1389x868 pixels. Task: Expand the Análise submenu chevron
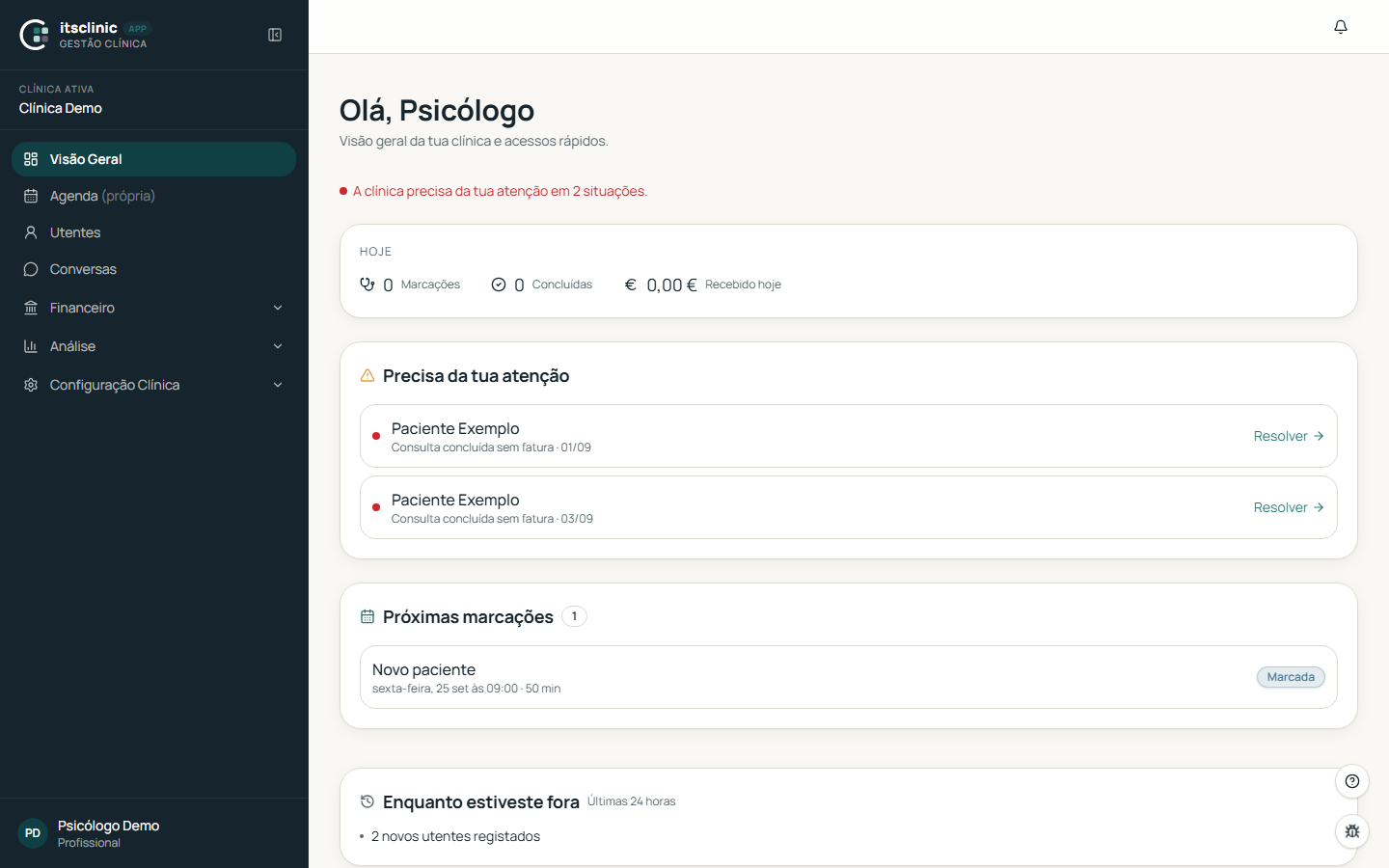tap(278, 346)
